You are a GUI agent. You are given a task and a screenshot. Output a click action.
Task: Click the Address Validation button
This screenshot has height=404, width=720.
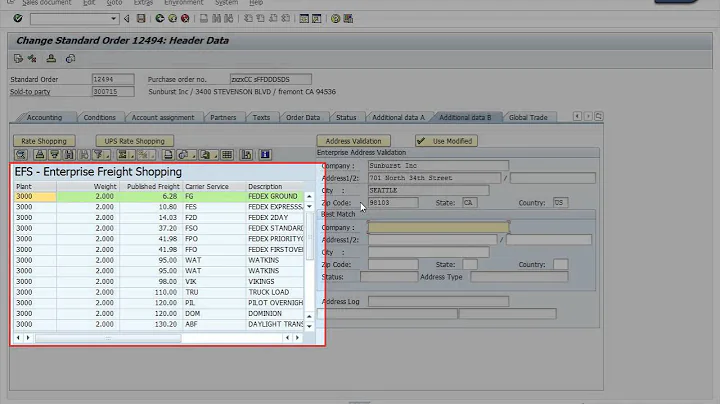pyautogui.click(x=354, y=141)
